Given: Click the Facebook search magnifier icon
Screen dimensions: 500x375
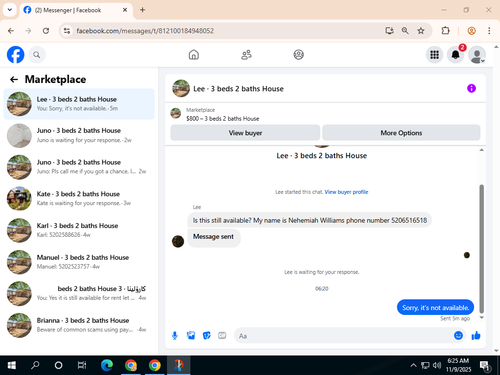Looking at the screenshot, I should pos(37,55).
